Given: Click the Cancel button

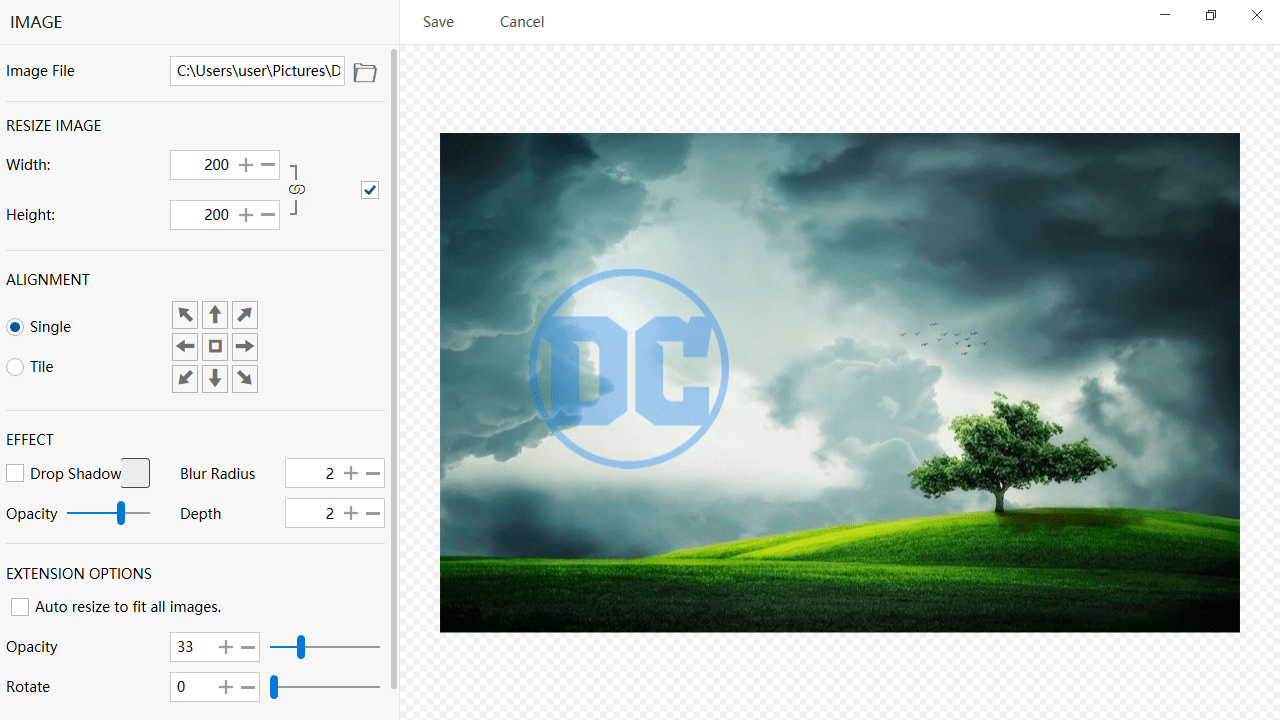Looking at the screenshot, I should click(522, 22).
